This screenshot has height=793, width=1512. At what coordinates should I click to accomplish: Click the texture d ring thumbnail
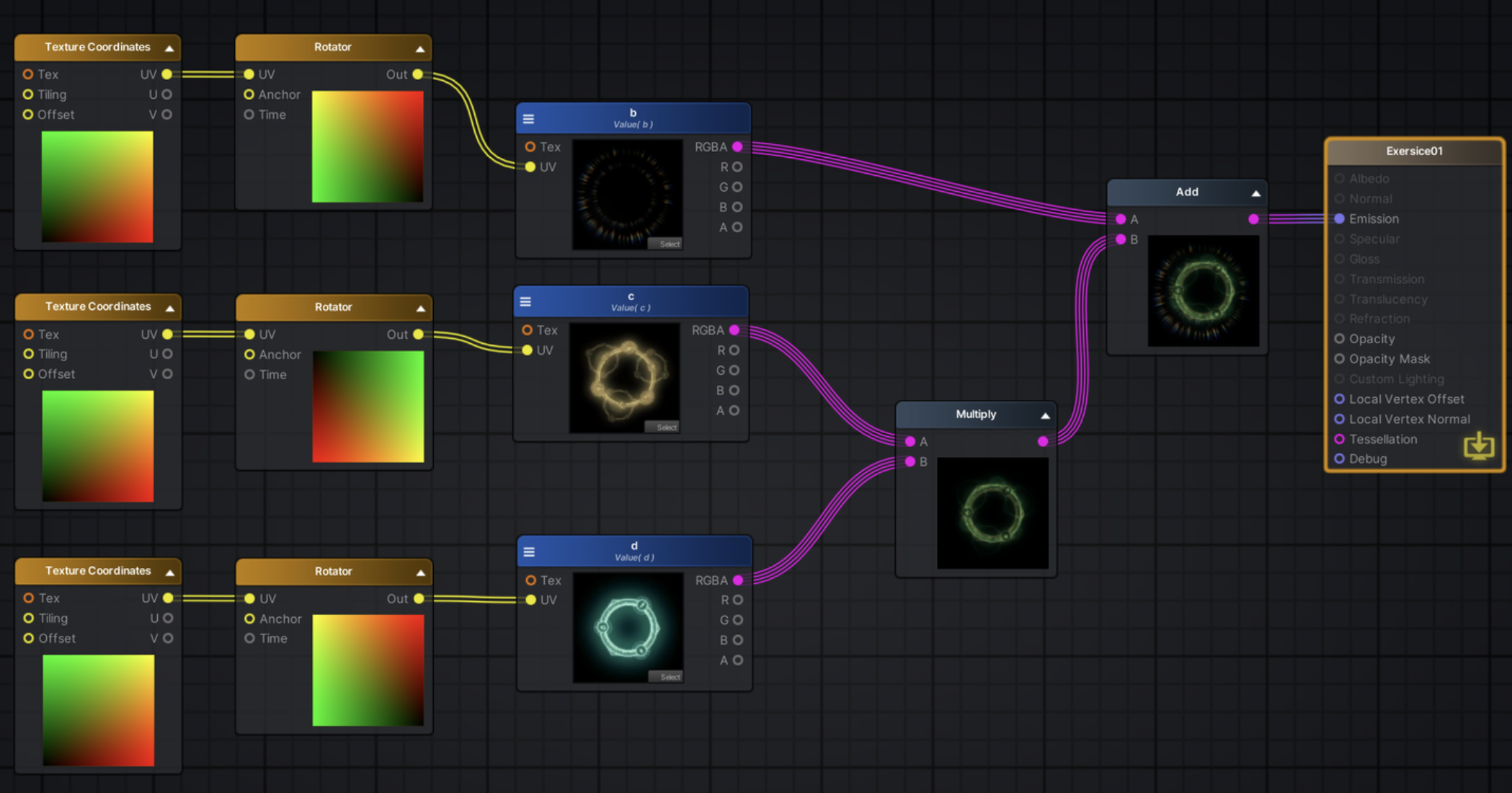click(x=628, y=627)
